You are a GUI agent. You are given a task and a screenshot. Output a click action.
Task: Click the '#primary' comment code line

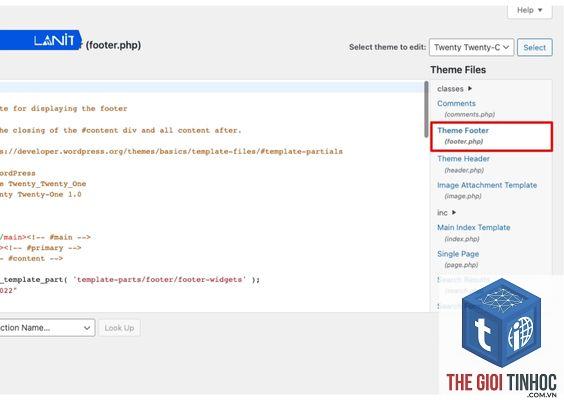(x=41, y=248)
